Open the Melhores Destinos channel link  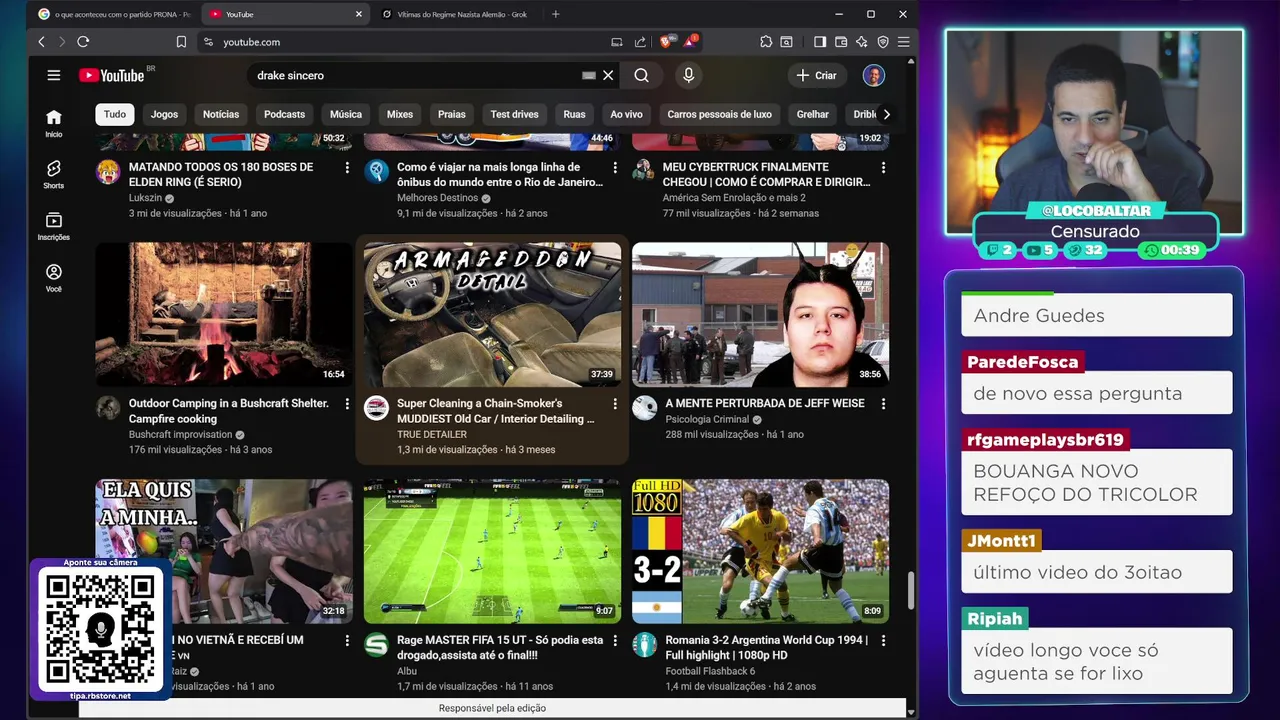[437, 198]
